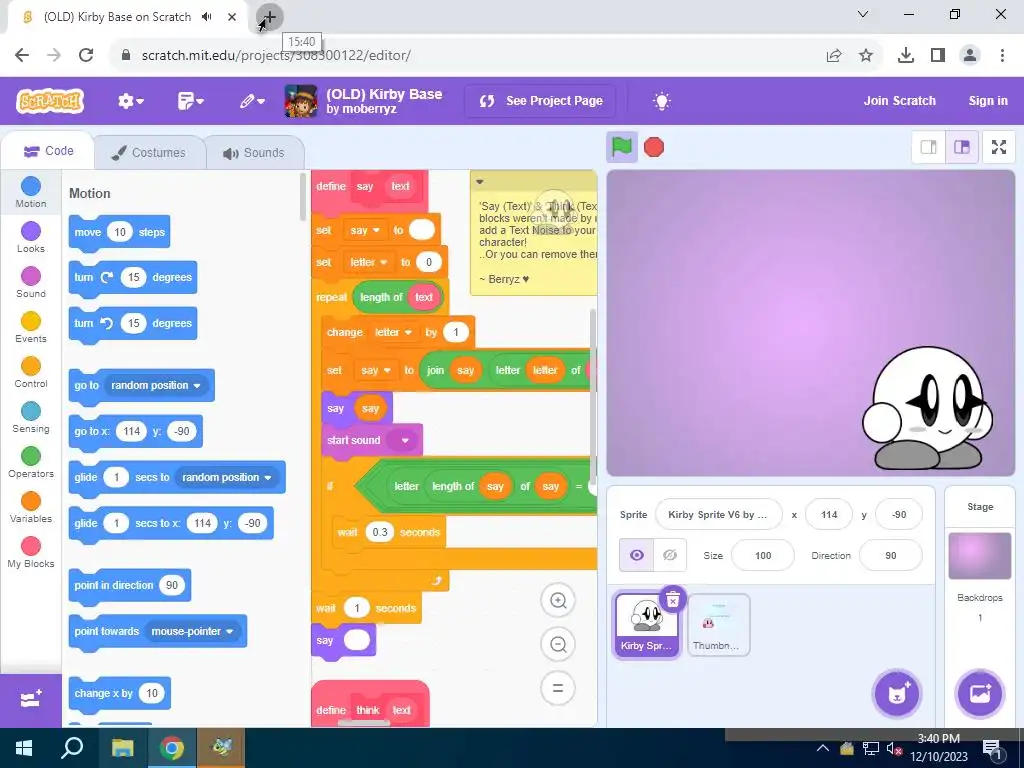Click the green flag to run project
Screen dimensions: 1024x768
[621, 147]
